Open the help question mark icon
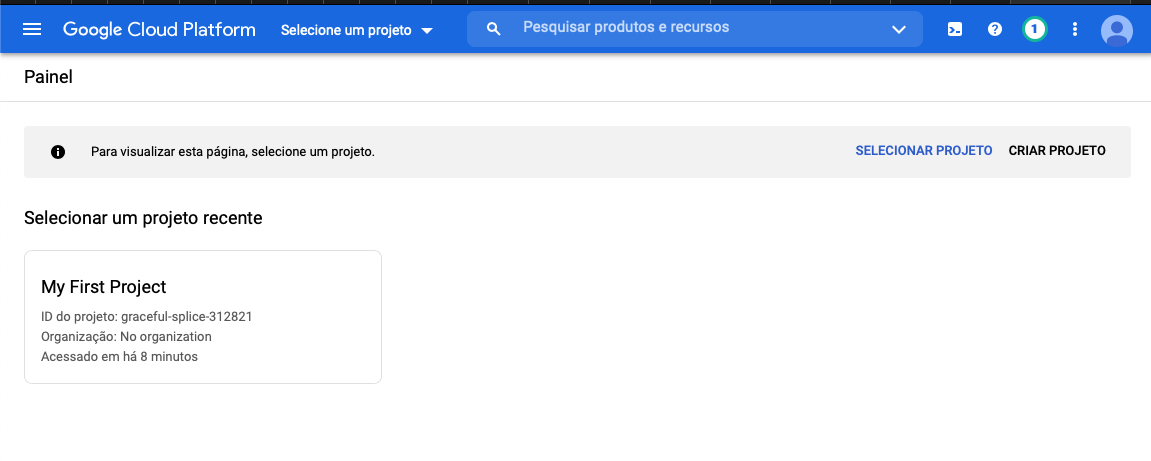Viewport: 1151px width, 461px height. pyautogui.click(x=995, y=29)
